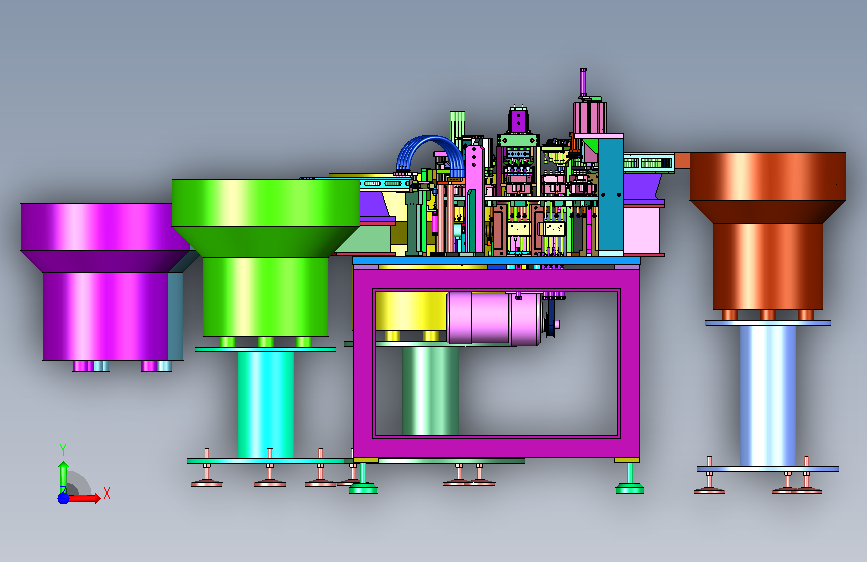
Task: Select the yellow drum beside the motor
Action: (411, 311)
